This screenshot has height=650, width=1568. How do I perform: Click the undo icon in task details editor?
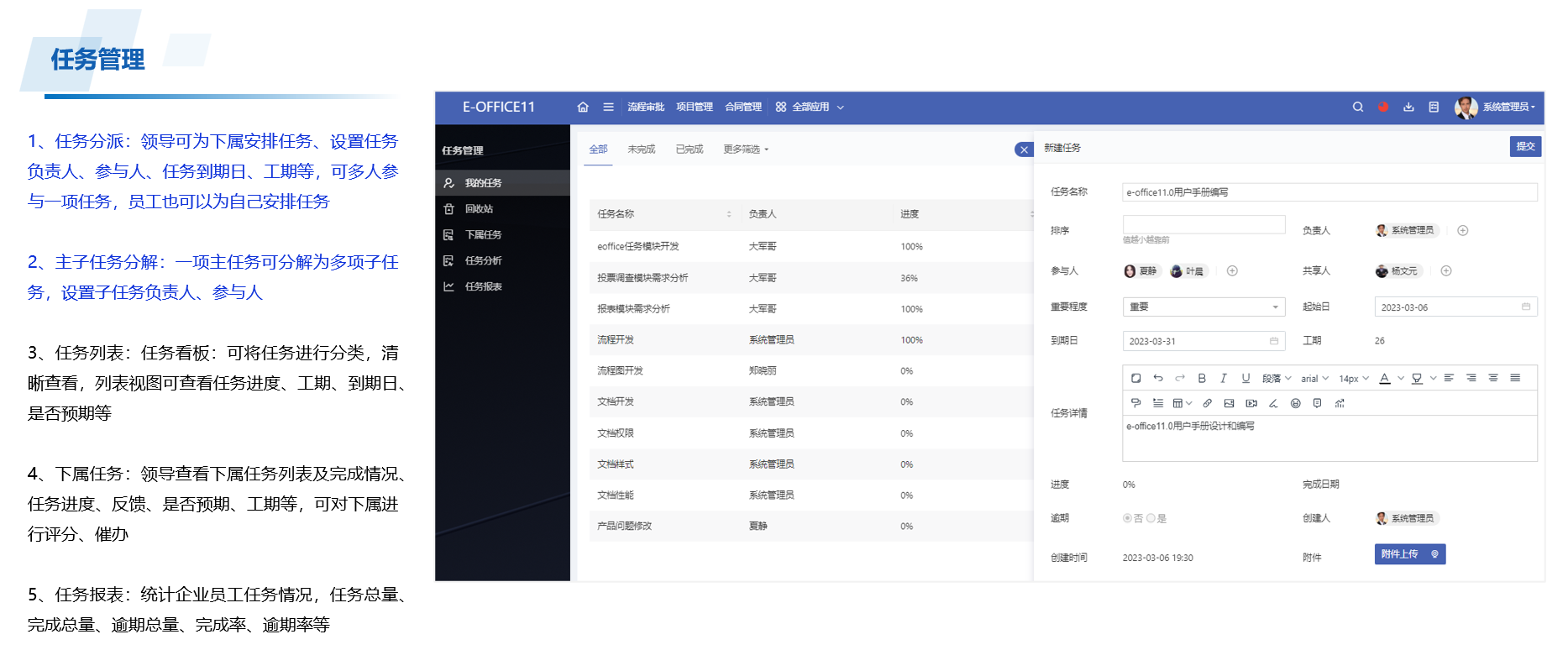click(1158, 378)
